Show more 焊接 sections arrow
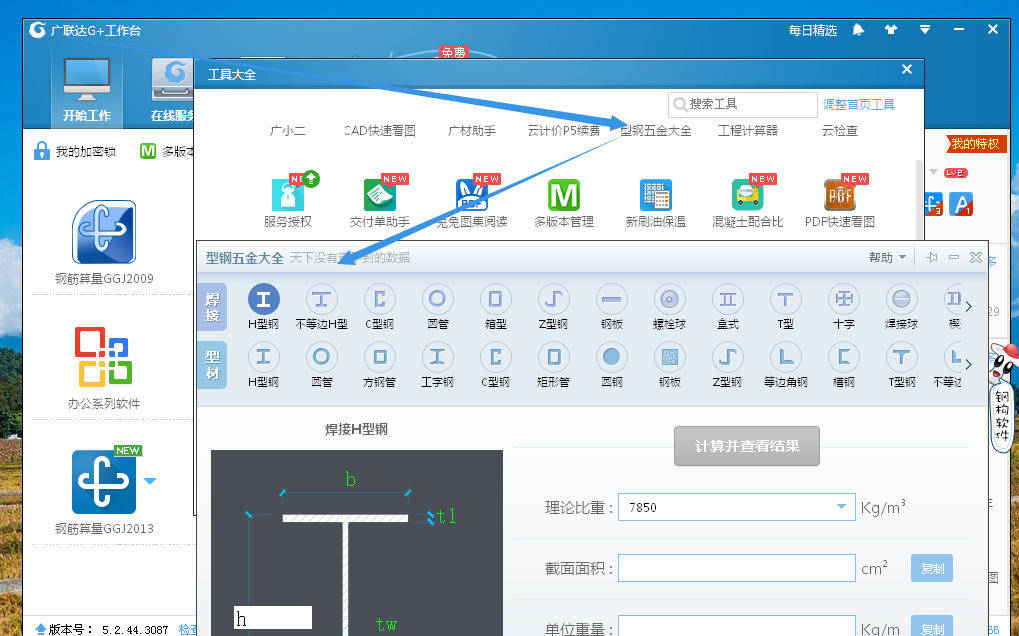 [x=968, y=306]
